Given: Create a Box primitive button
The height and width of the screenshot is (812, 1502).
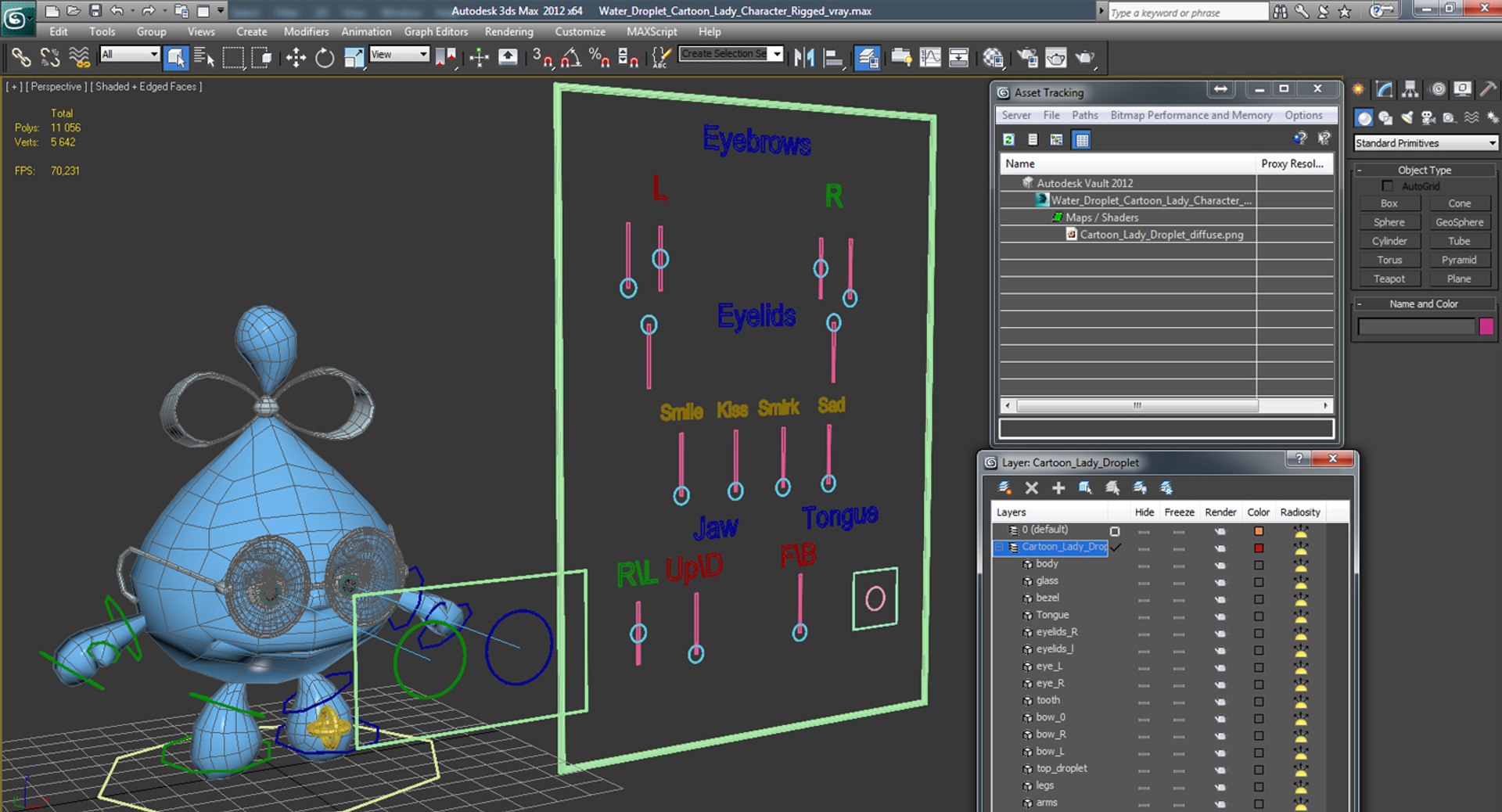Looking at the screenshot, I should [x=1389, y=203].
